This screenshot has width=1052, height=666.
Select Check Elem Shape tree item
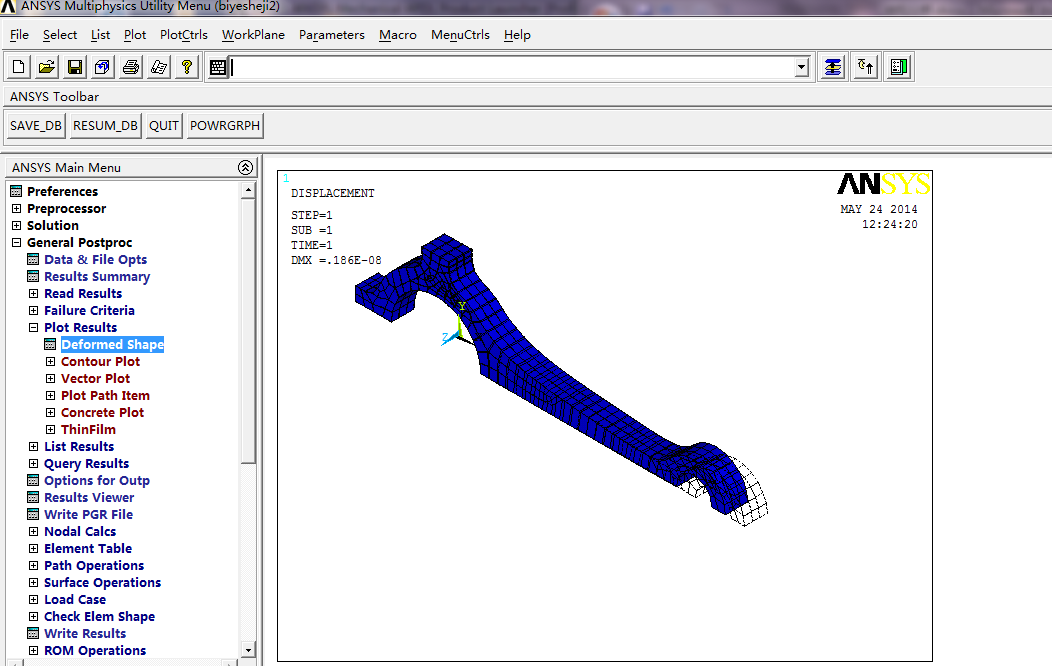tap(99, 616)
